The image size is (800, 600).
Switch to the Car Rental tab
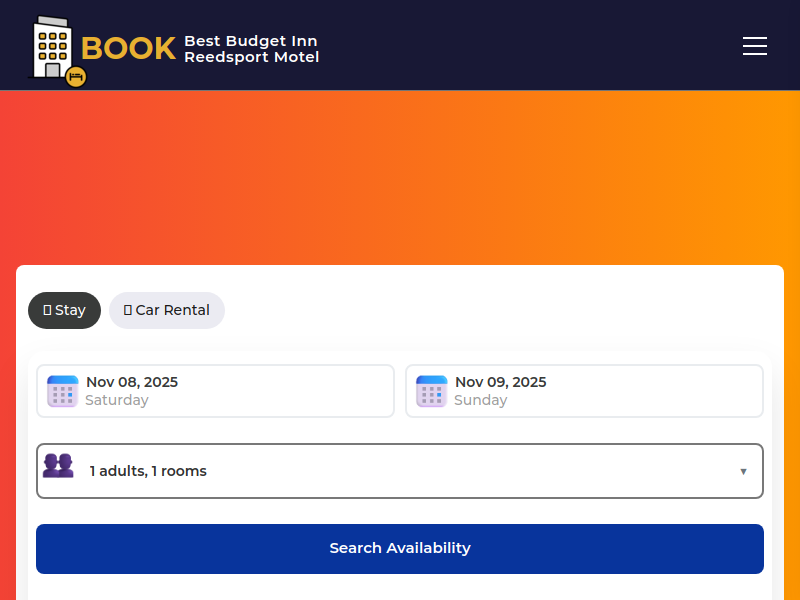pos(168,310)
